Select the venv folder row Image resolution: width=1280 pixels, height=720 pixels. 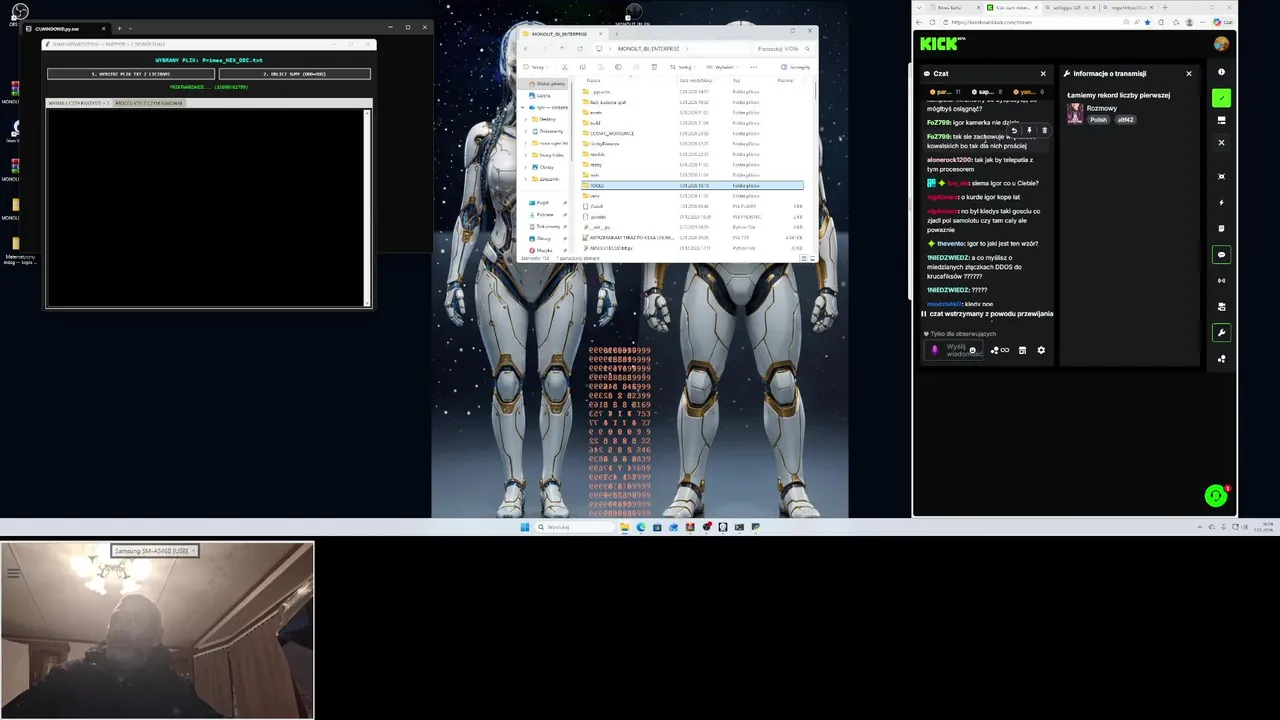pos(692,196)
